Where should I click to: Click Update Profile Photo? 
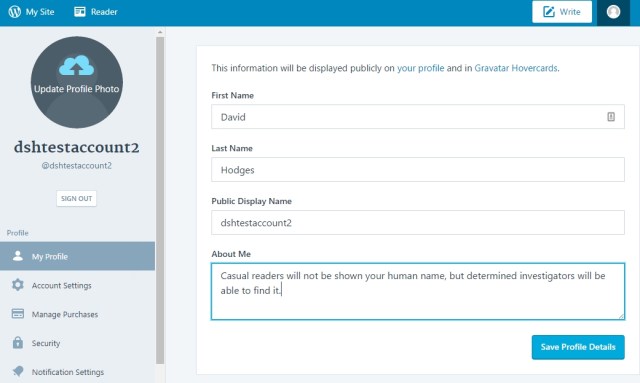(x=76, y=82)
